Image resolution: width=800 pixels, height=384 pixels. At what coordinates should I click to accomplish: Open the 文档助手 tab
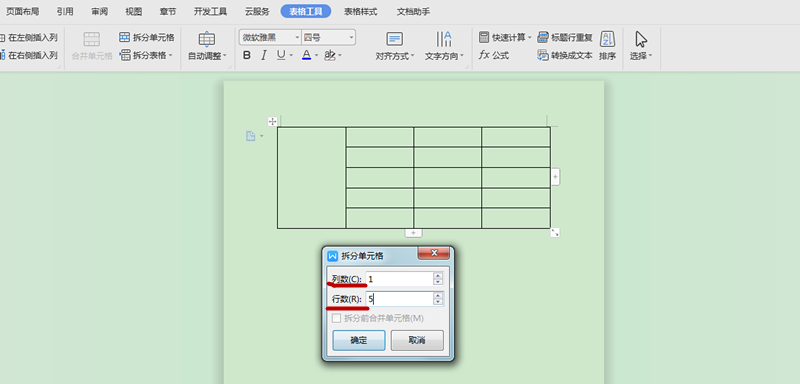click(x=413, y=11)
